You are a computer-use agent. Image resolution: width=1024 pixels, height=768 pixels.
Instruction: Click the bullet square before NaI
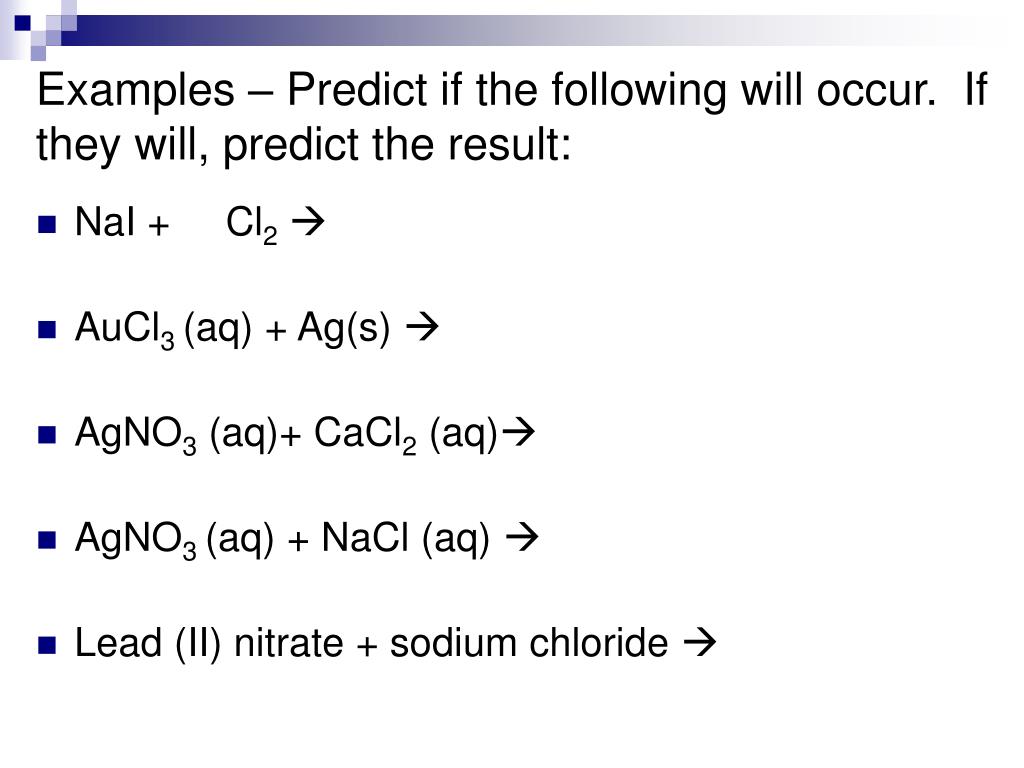46,225
